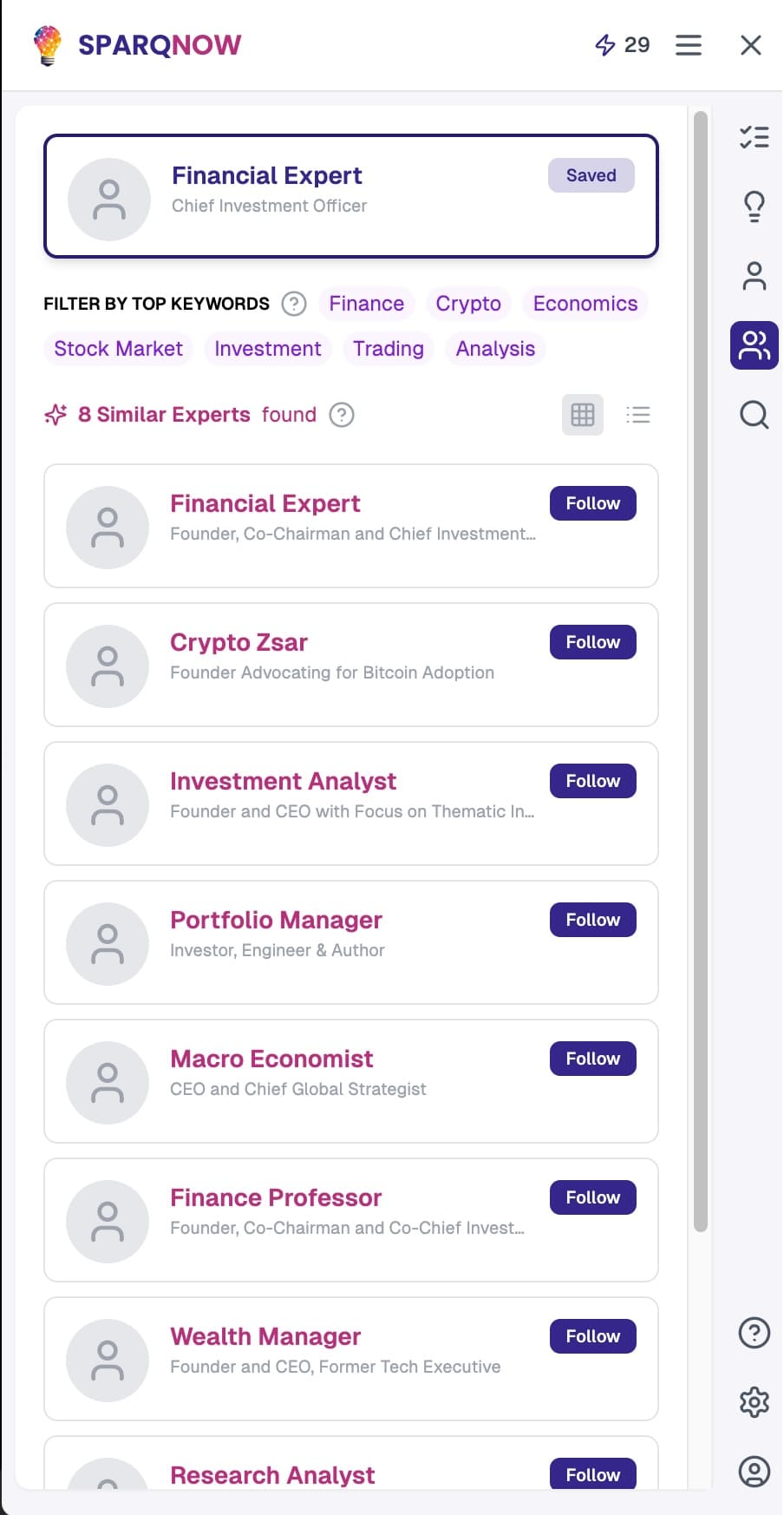The width and height of the screenshot is (784, 1515).
Task: Click the question mark next to 8 Similar Experts
Action: [342, 415]
